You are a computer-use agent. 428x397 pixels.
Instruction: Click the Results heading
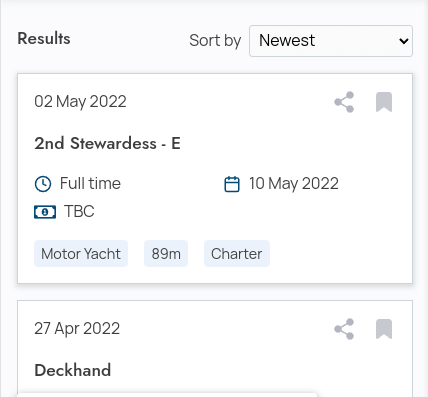tap(44, 38)
